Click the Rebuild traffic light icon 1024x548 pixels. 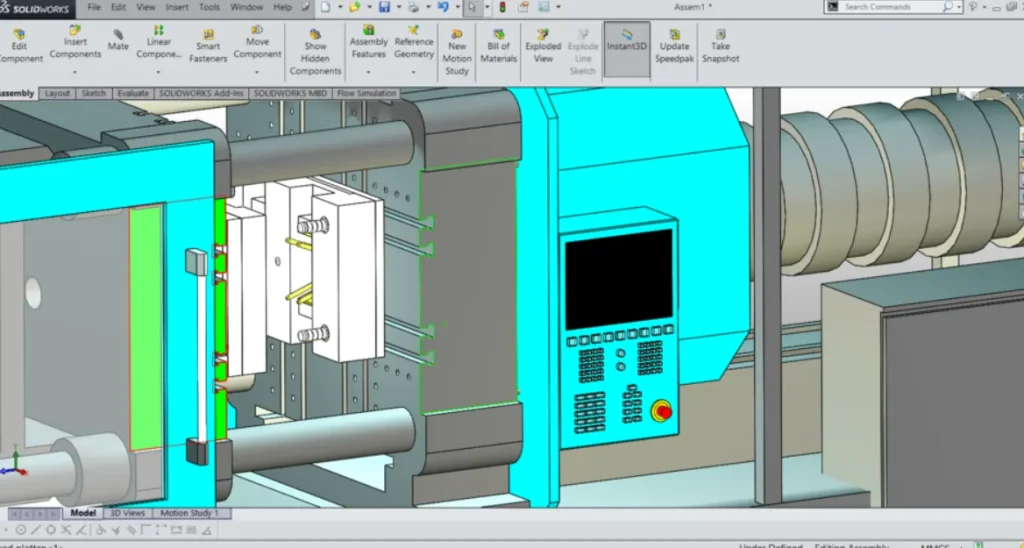502,7
